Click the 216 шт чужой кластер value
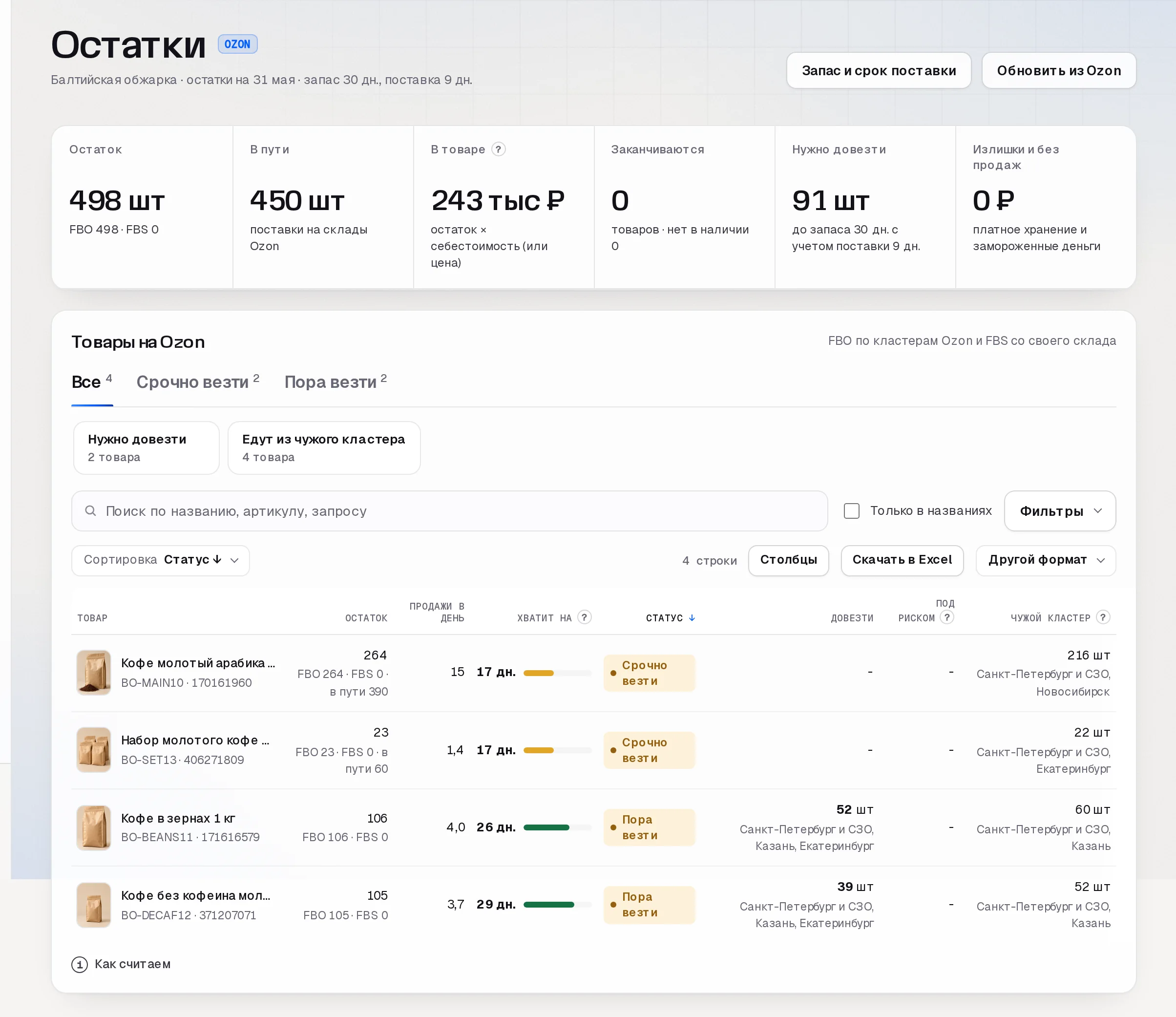Screen dimensions: 1176x1017 pos(1089,655)
